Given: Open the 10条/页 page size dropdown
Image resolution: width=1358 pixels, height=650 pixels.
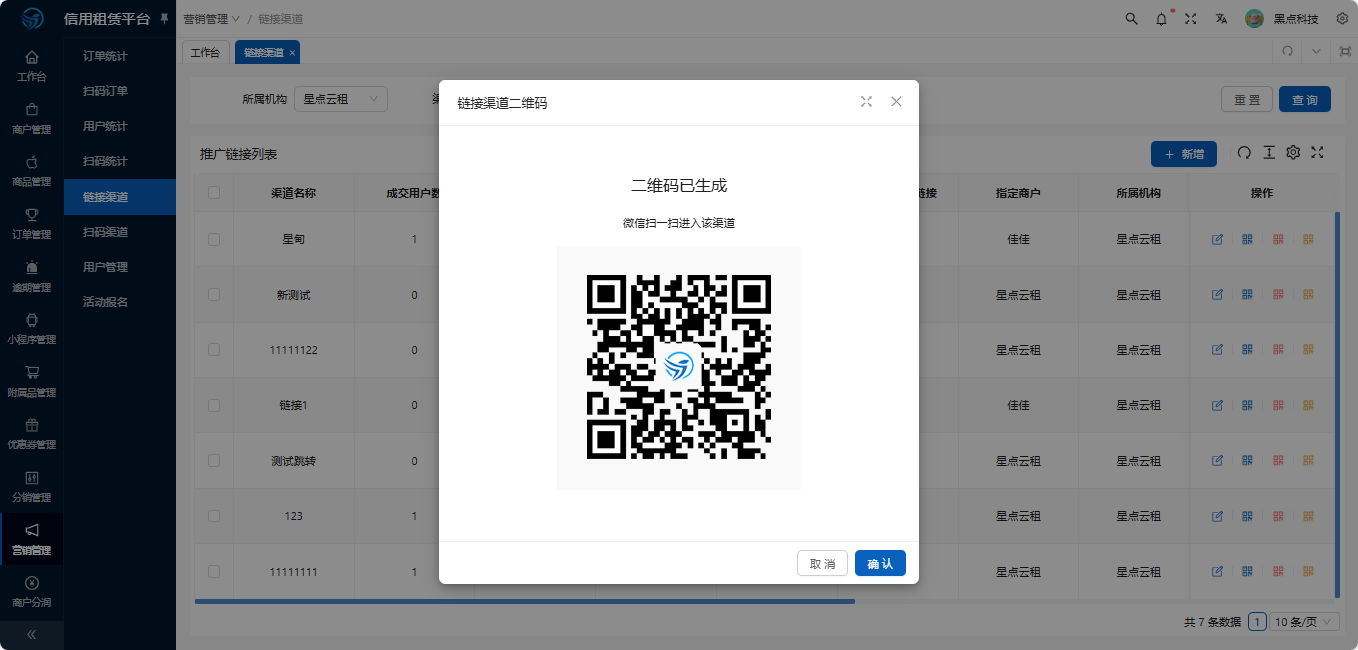Looking at the screenshot, I should 1304,622.
